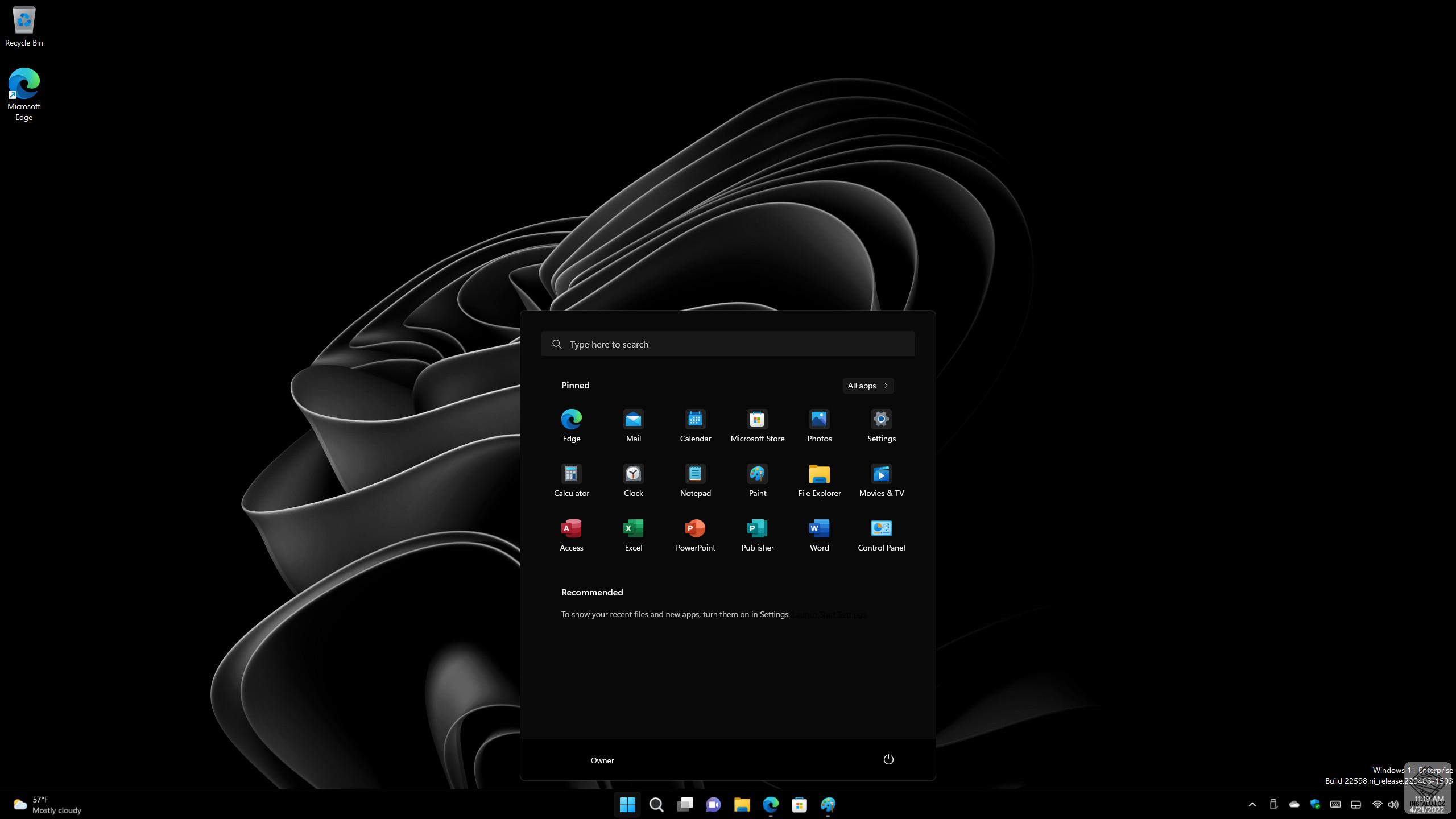Viewport: 1456px width, 819px height.
Task: Open the Calendar app
Action: coord(695,425)
